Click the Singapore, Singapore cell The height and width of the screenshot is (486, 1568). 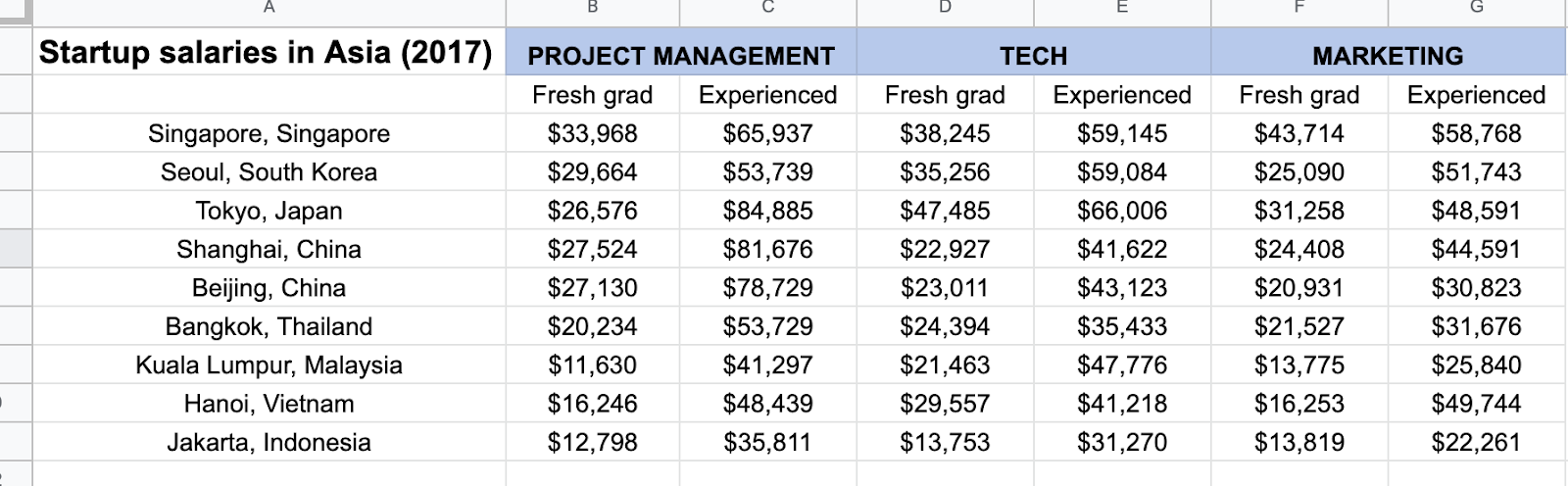(x=269, y=133)
